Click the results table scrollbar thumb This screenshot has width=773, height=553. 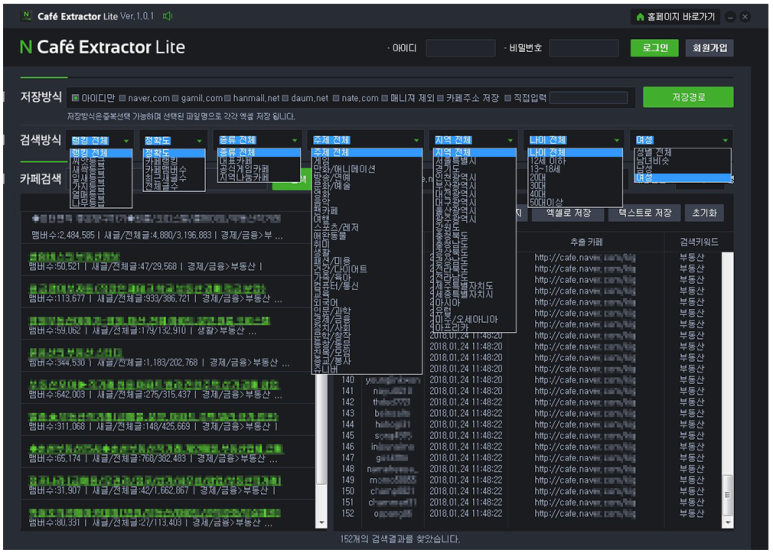[728, 494]
